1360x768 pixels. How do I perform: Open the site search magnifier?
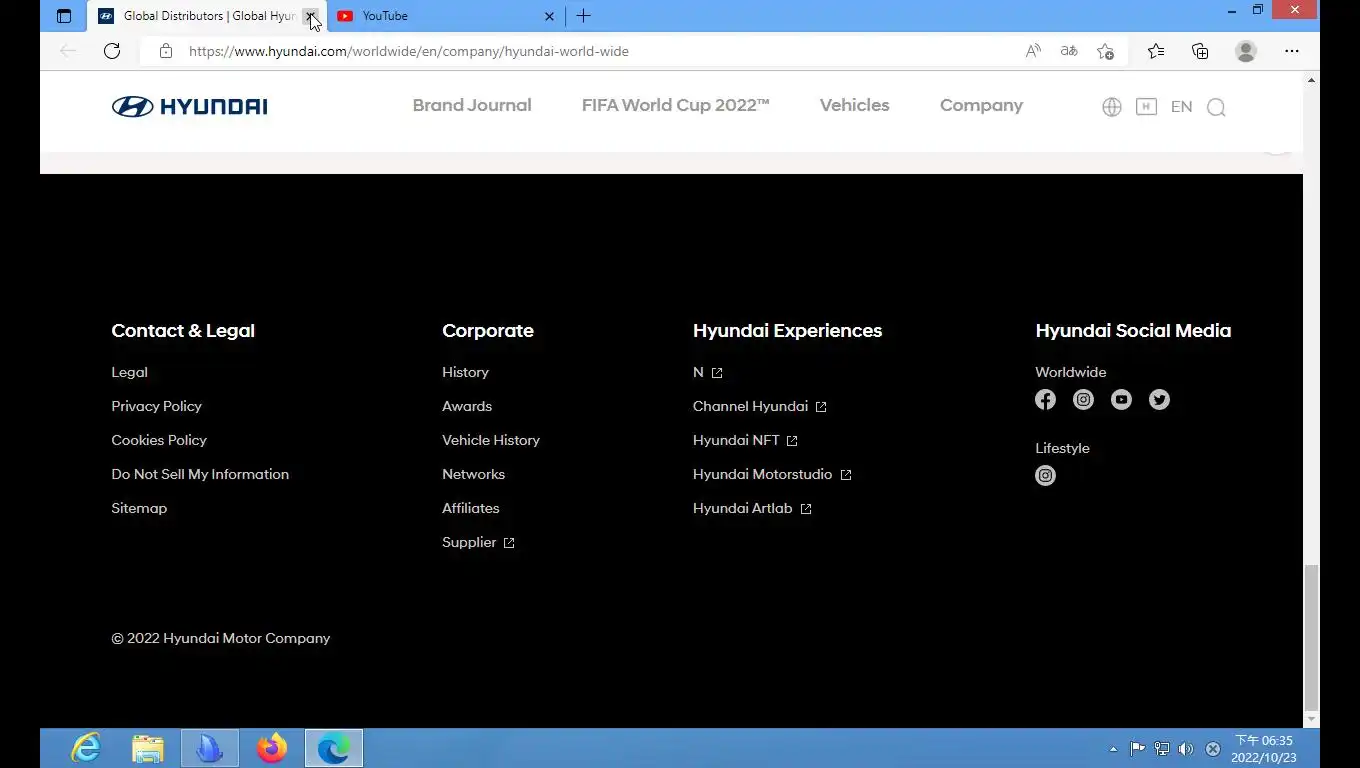1216,107
